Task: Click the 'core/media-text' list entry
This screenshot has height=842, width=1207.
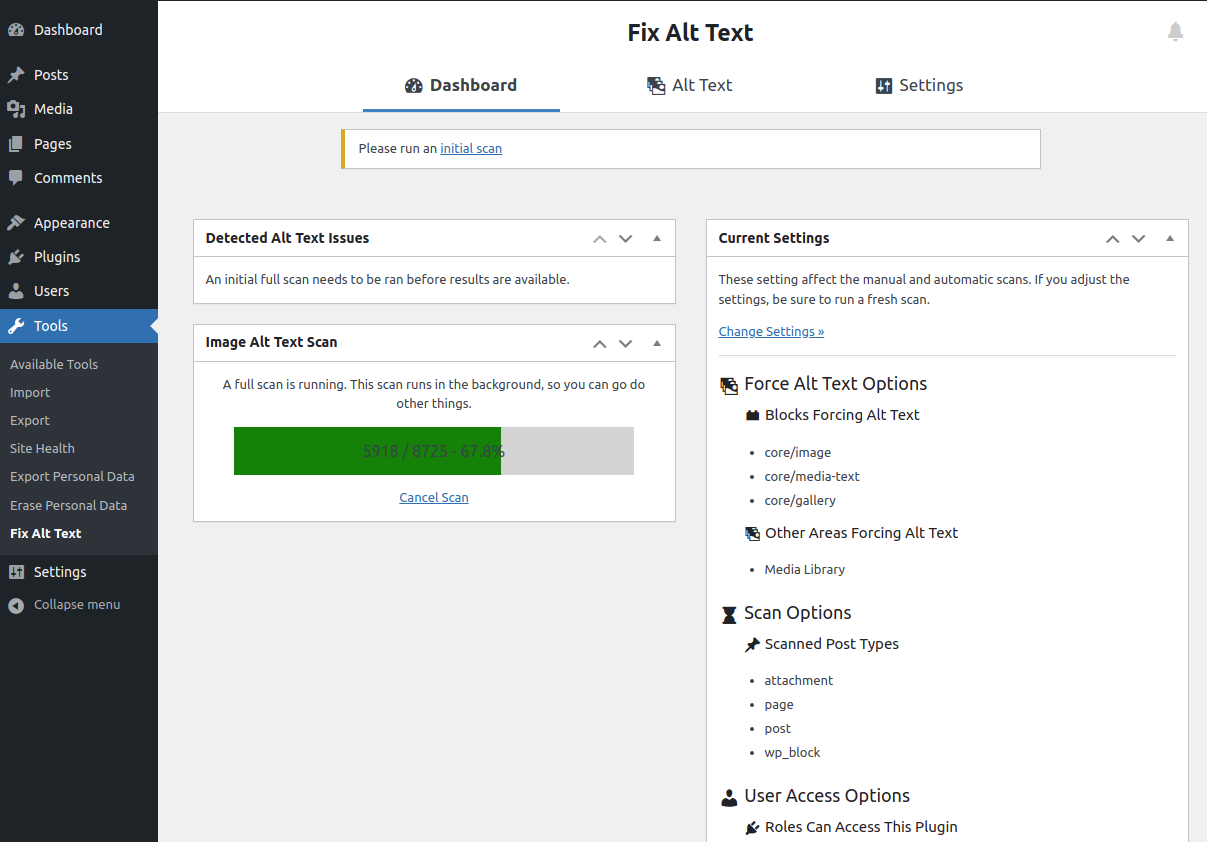Action: click(x=812, y=476)
